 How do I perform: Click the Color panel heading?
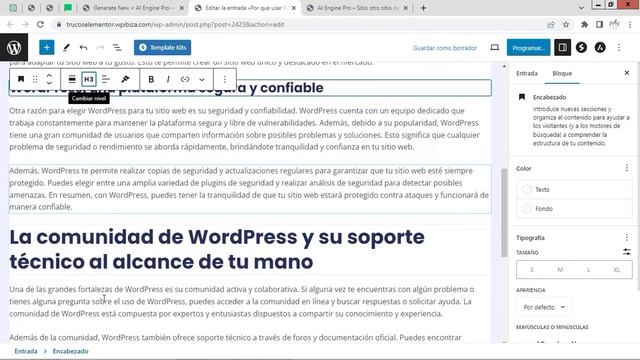(x=524, y=168)
